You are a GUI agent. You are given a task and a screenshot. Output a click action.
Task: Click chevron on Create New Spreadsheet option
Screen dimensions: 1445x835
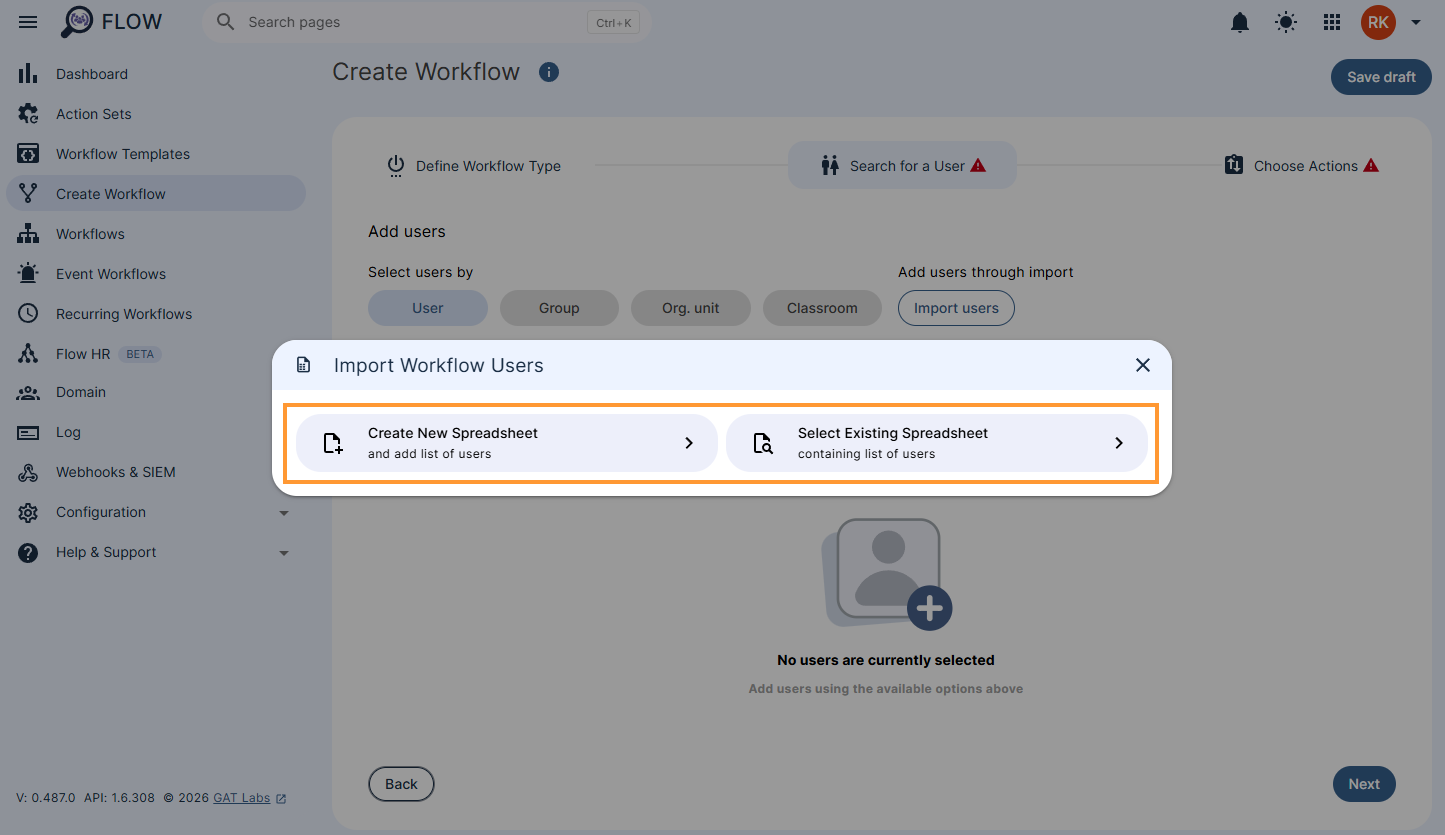689,443
